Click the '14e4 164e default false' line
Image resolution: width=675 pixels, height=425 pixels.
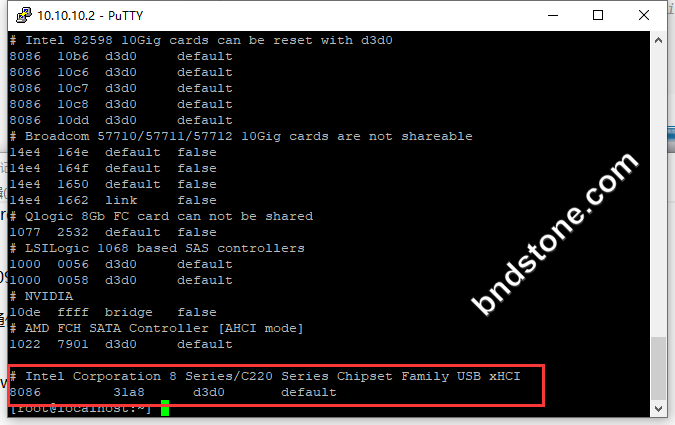pos(113,152)
